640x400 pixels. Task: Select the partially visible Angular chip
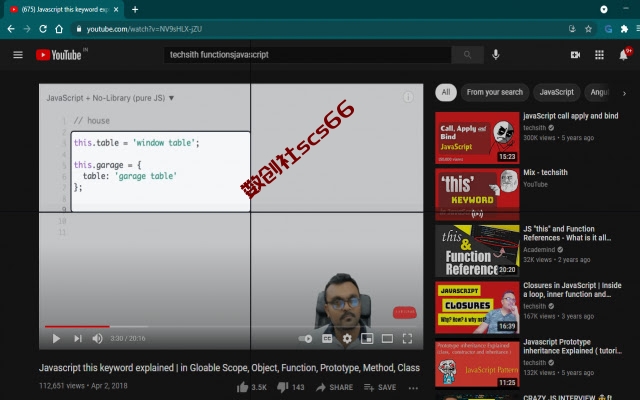[599, 92]
